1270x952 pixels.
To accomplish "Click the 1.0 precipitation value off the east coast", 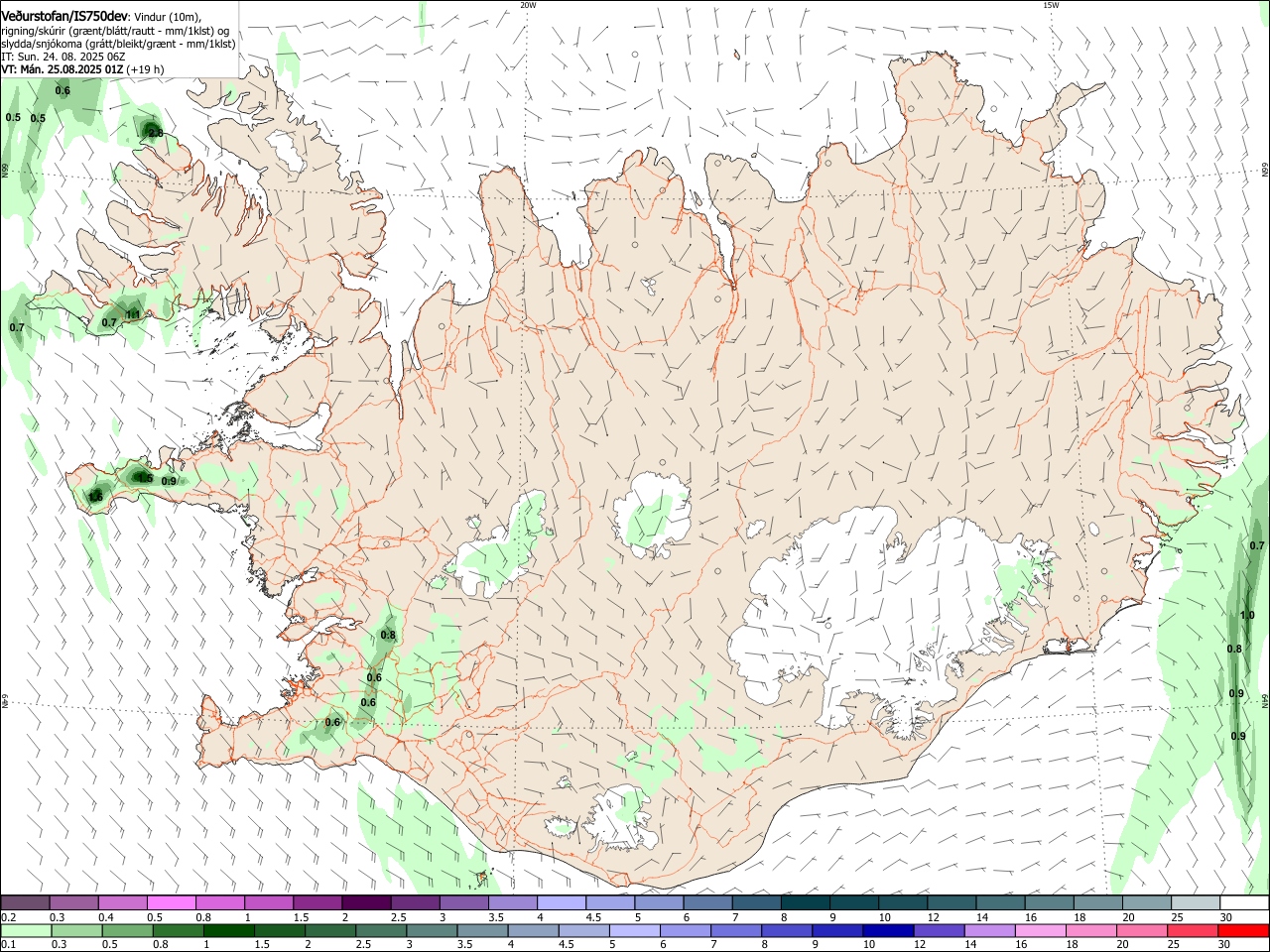I will tap(1247, 615).
